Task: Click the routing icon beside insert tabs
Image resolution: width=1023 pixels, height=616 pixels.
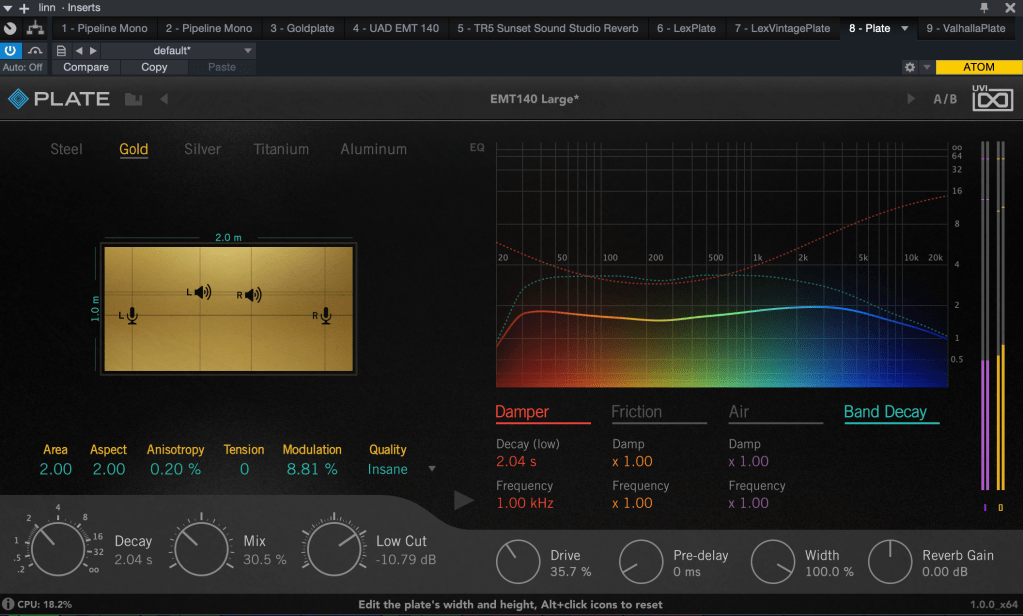Action: click(36, 28)
